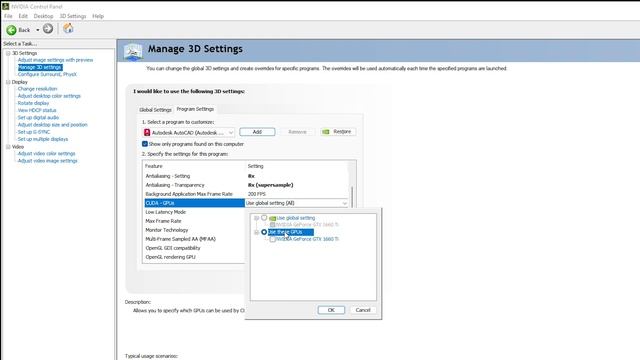
Task: Click the Restore button
Action: [338, 132]
